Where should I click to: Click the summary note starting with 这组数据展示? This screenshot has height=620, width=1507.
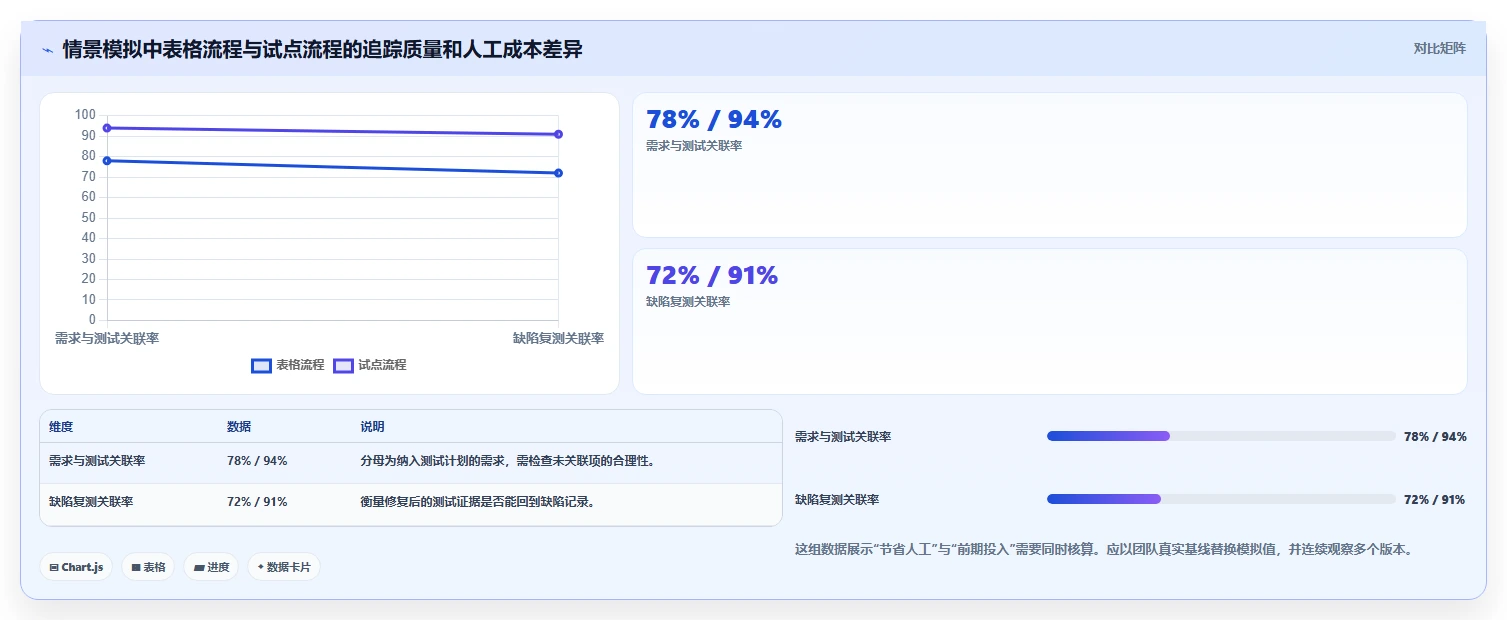click(x=1104, y=550)
